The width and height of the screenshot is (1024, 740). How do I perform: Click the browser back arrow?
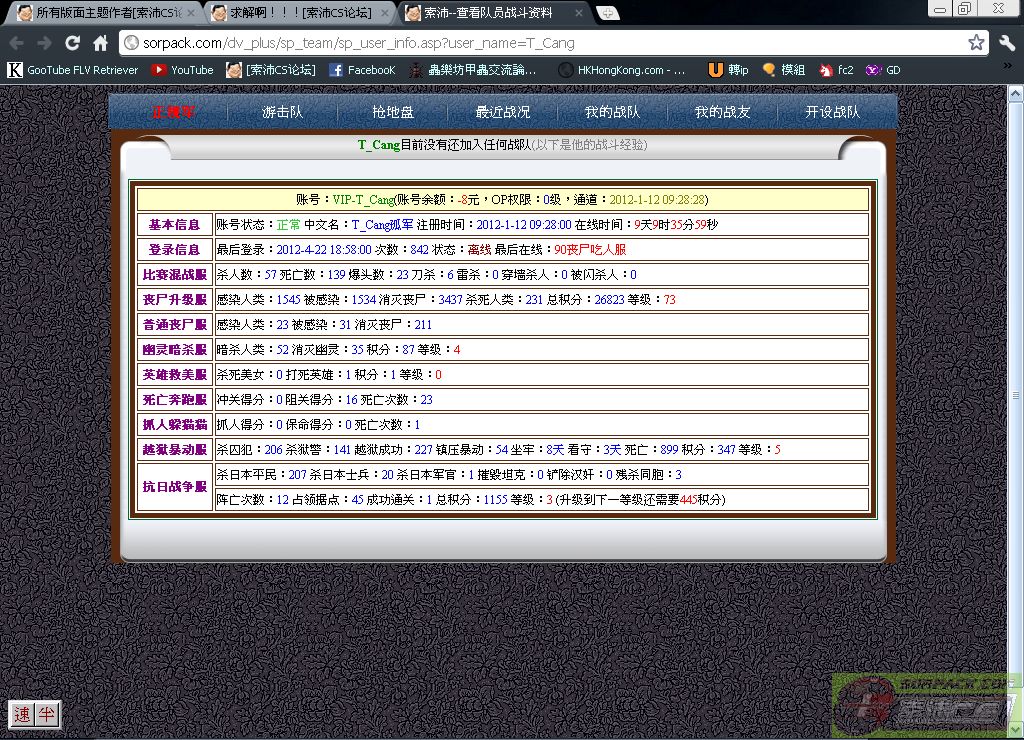click(17, 43)
